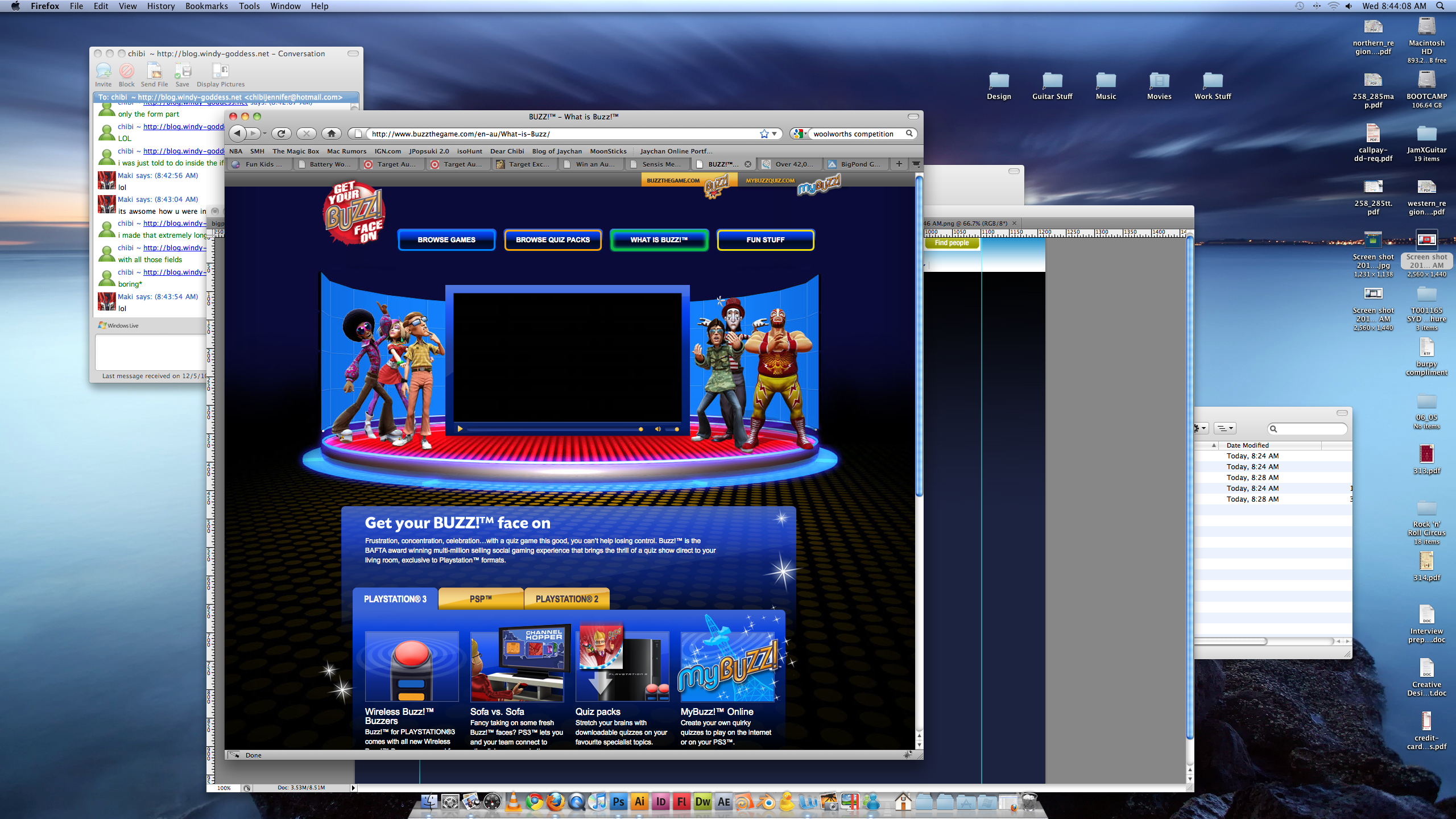
Task: Click the Firefox home button
Action: [x=331, y=134]
